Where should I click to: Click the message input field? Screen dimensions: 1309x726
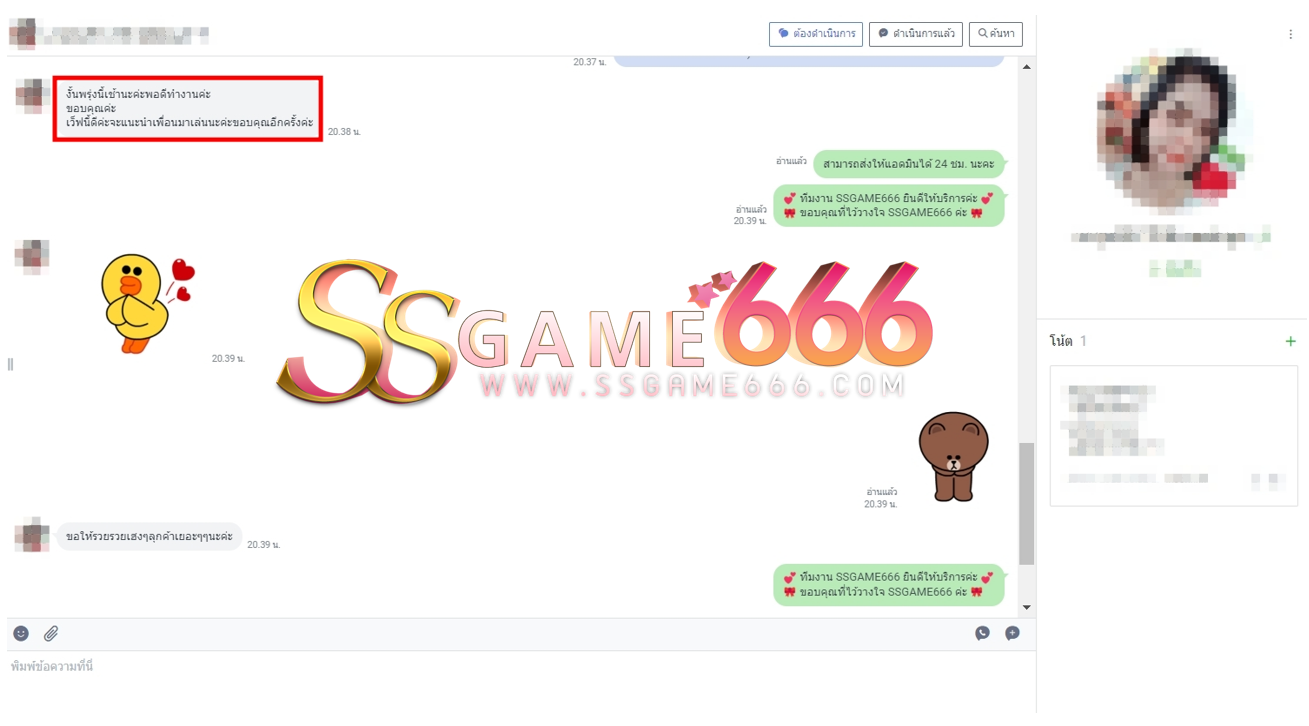click(x=520, y=683)
